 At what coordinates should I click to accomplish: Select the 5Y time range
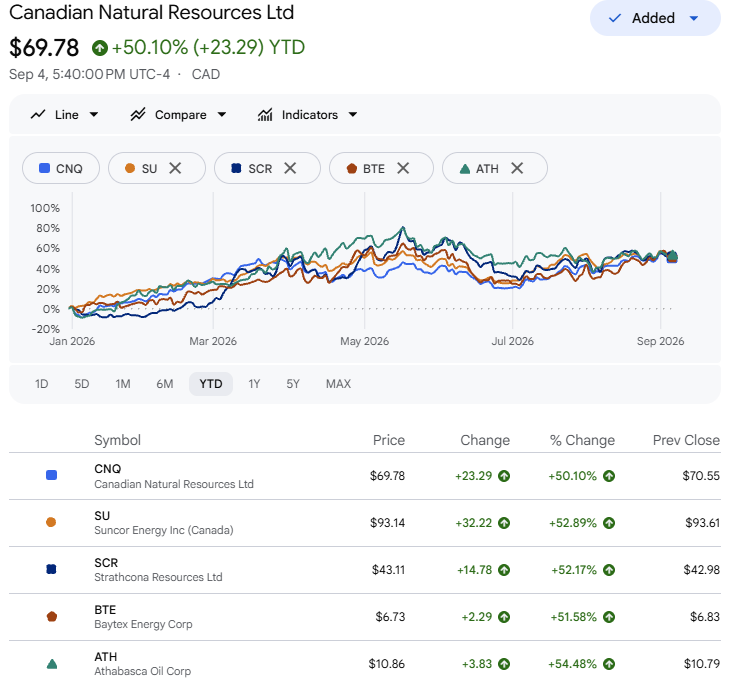(293, 384)
